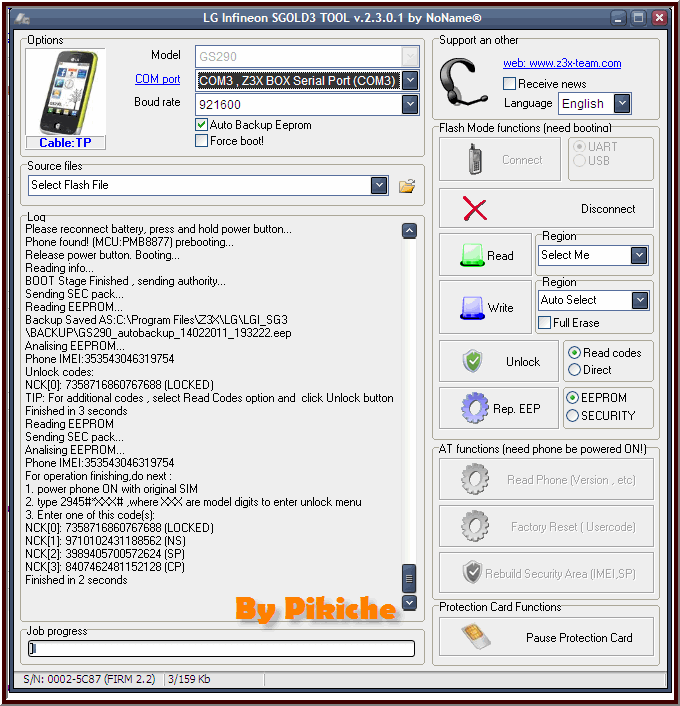Select the USB connection radio button
This screenshot has height=706, width=680.
(x=579, y=160)
